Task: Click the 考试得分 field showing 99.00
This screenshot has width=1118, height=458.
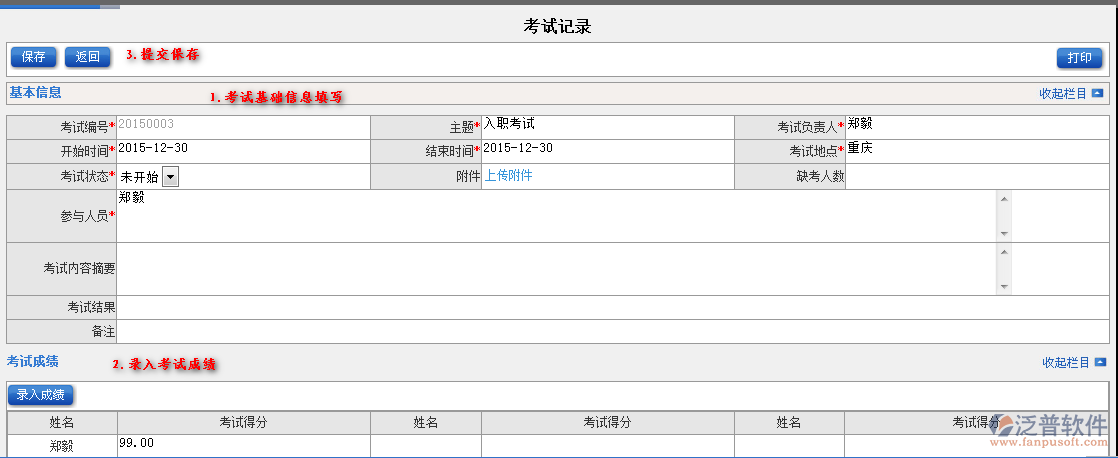Action: 243,444
